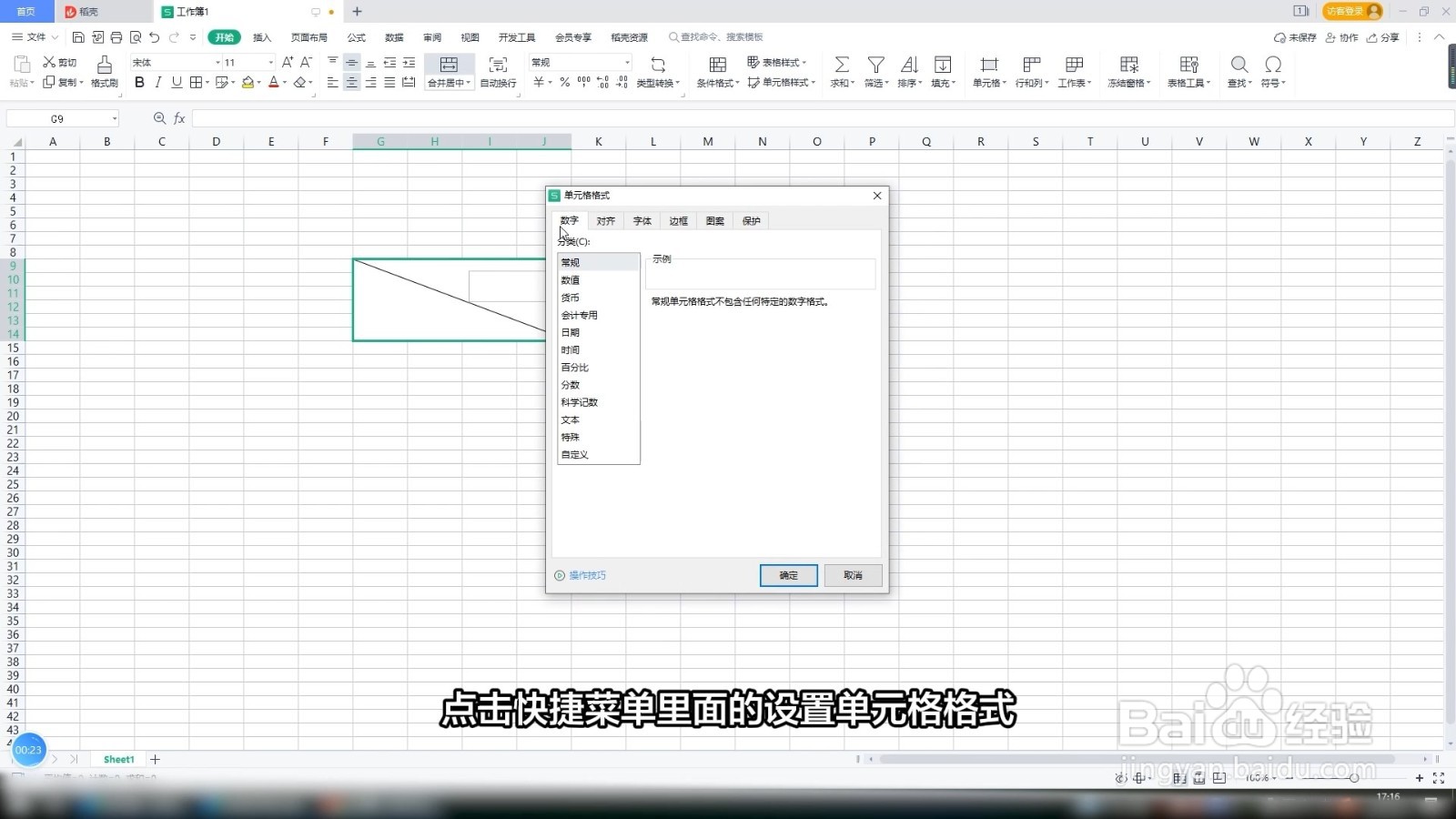Viewport: 1456px width, 819px height.
Task: Switch to the Font (字体) dialog tab
Action: [642, 221]
